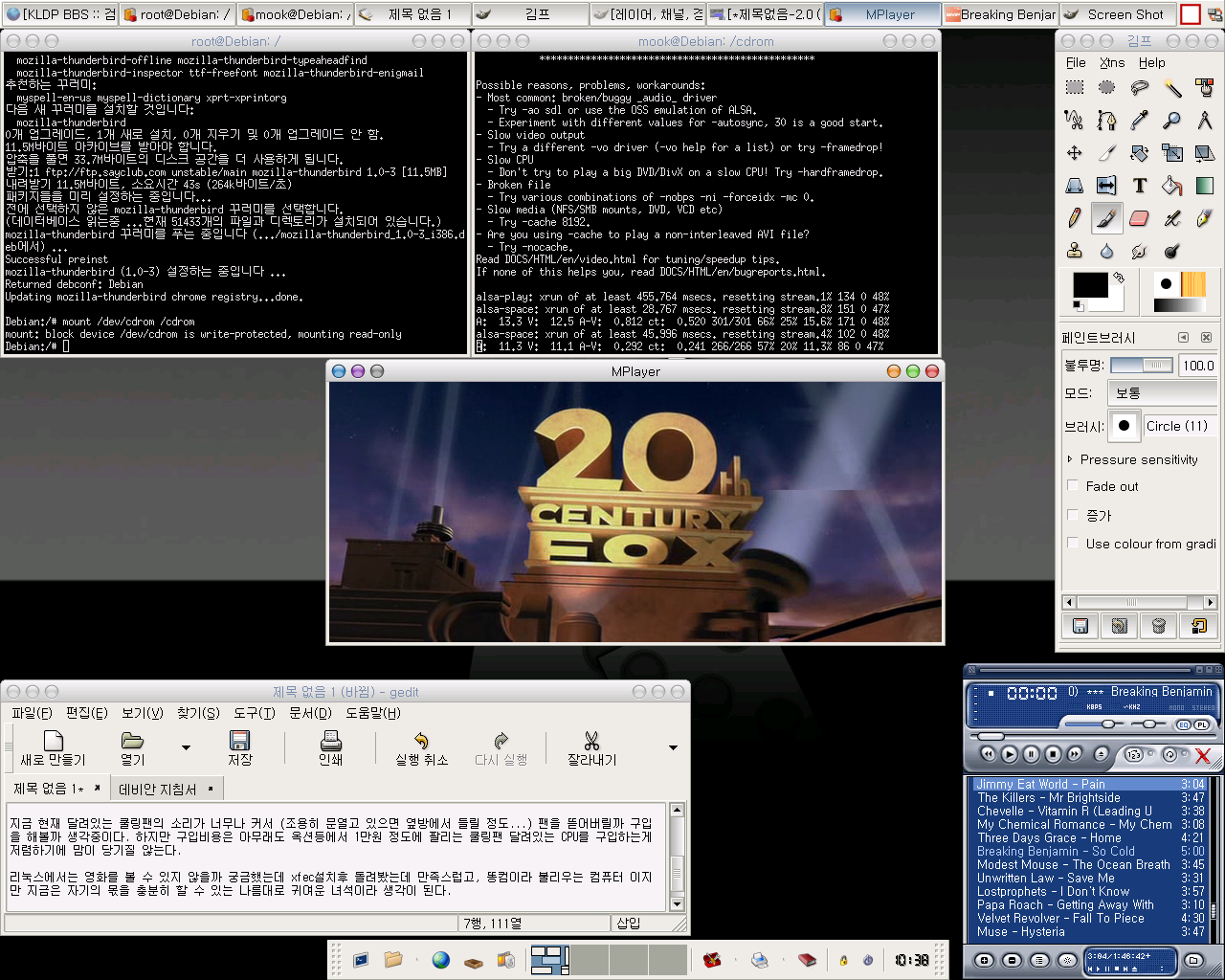Image resolution: width=1225 pixels, height=980 pixels.
Task: Select the Eraser tool in GIMP toolbox
Action: point(1139,218)
